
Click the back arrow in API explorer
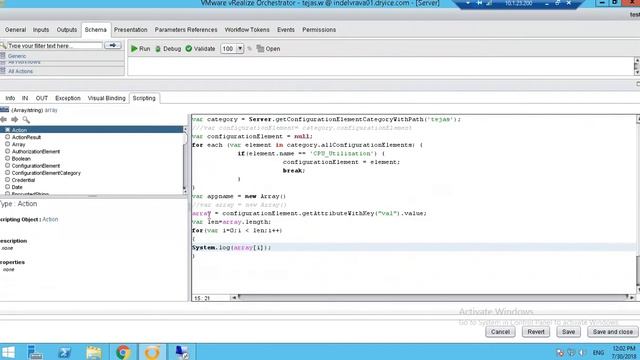tap(4, 120)
